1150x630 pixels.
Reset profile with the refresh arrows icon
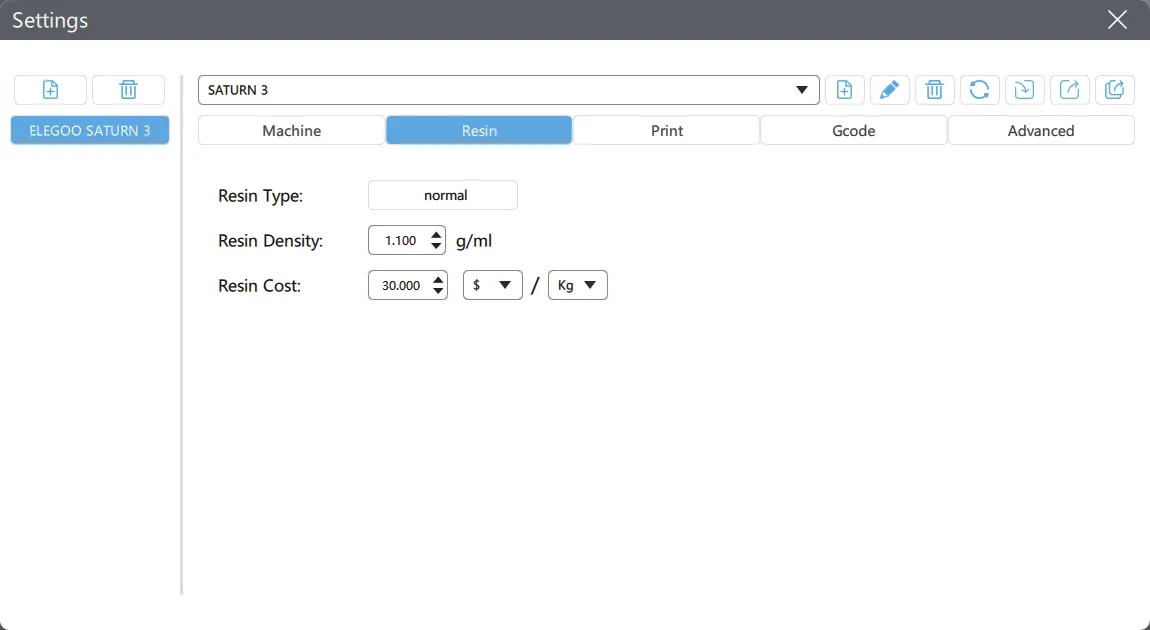click(x=979, y=90)
